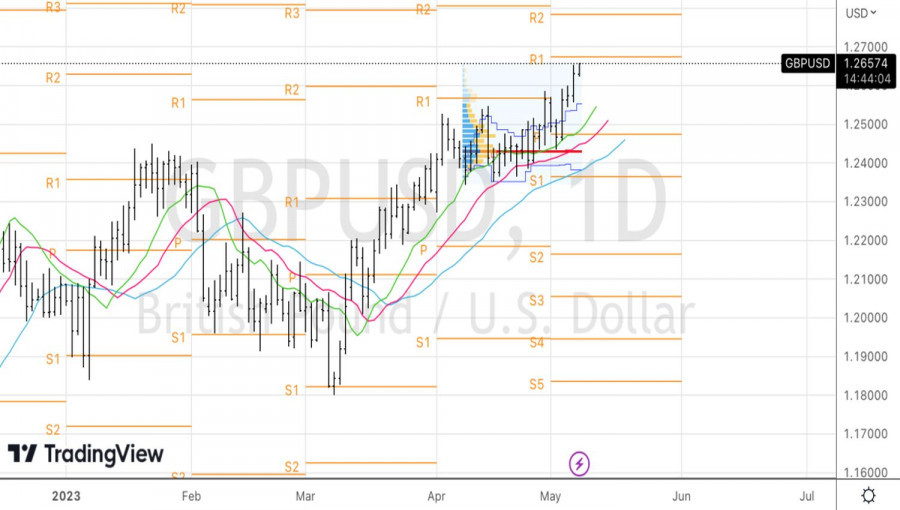Click the Apr label on time axis
Viewport: 900px width, 510px height.
tap(436, 496)
